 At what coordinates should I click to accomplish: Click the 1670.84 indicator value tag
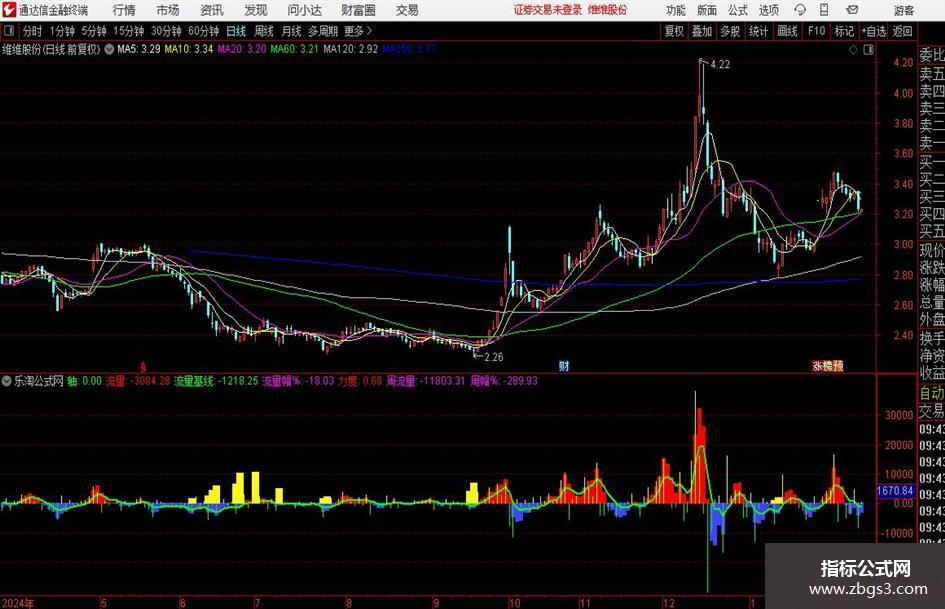pos(895,491)
